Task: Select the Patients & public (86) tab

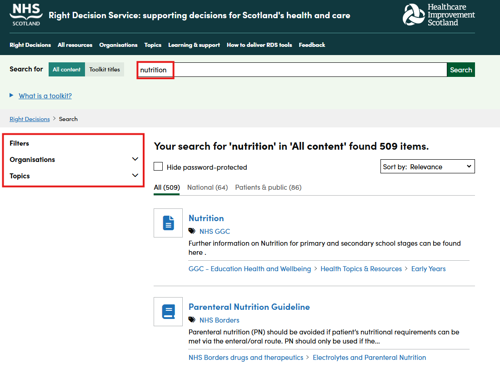Action: click(x=268, y=187)
